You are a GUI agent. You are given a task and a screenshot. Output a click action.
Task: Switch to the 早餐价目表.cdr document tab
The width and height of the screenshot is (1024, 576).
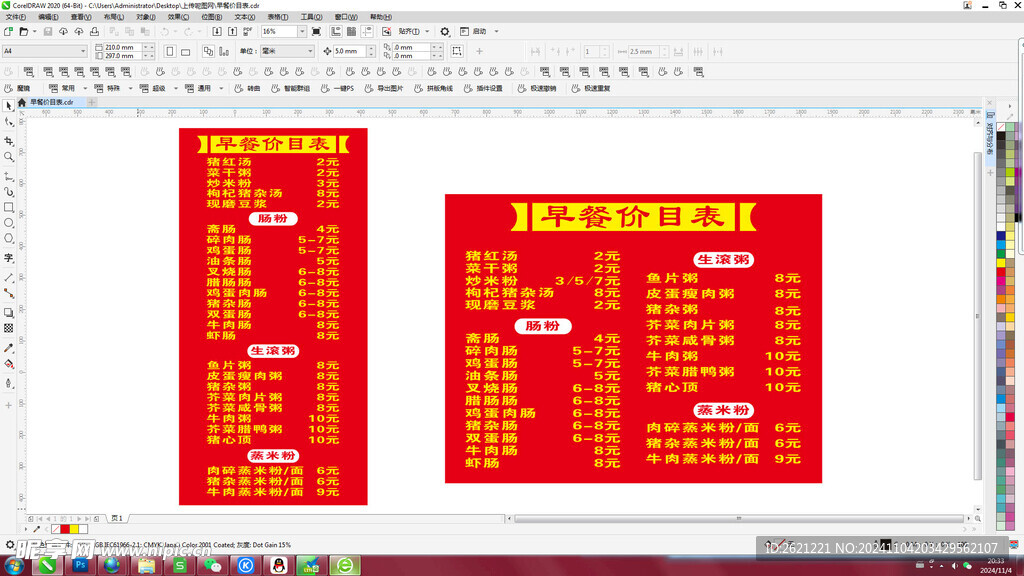pos(50,102)
